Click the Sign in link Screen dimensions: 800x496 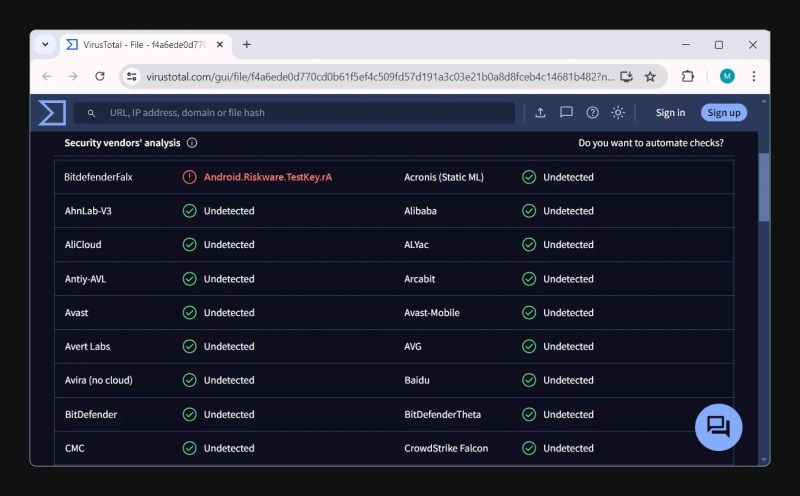pos(670,113)
